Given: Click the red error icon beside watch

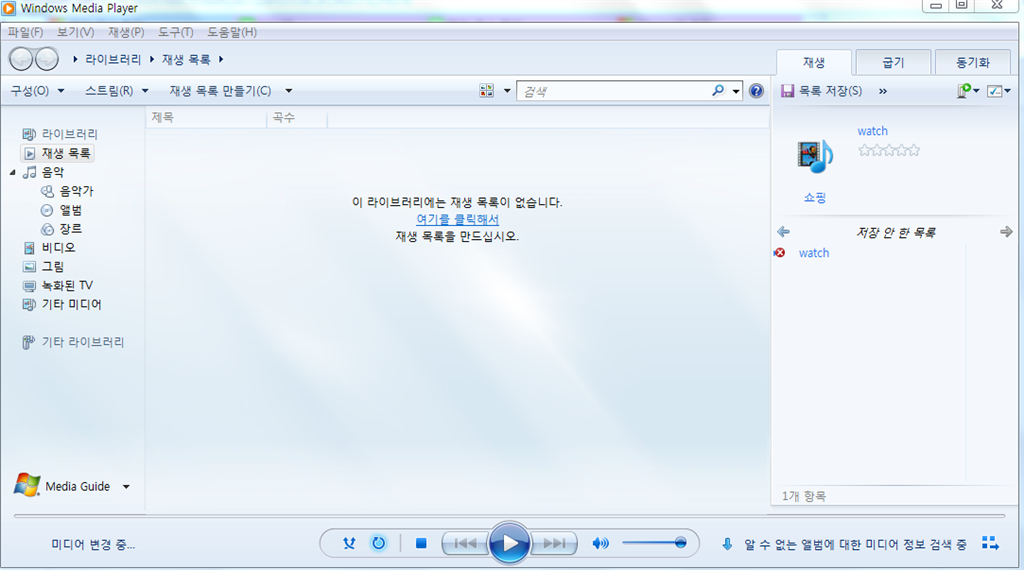Looking at the screenshot, I should (x=780, y=253).
